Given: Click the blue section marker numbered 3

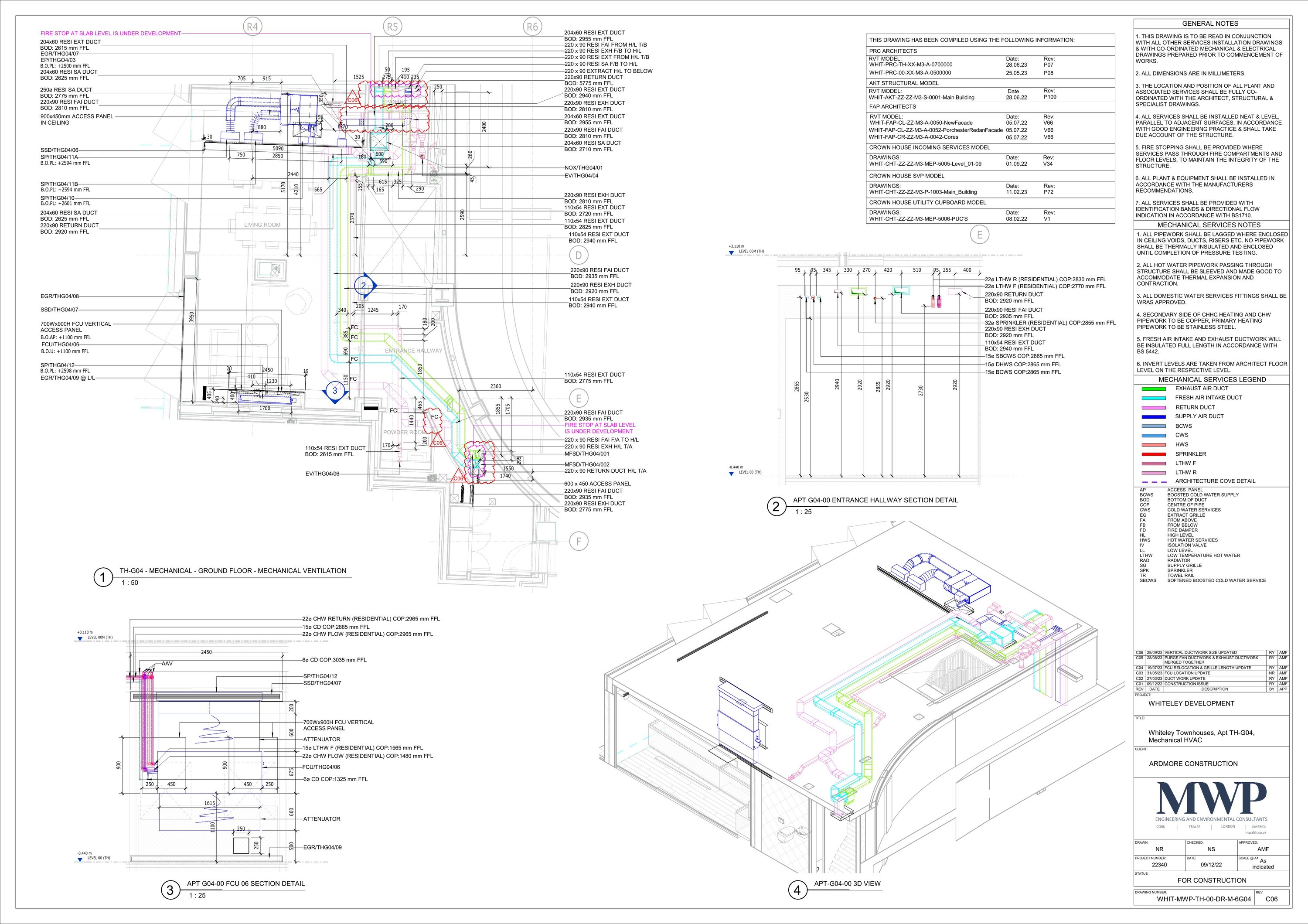Looking at the screenshot, I should coord(335,391).
